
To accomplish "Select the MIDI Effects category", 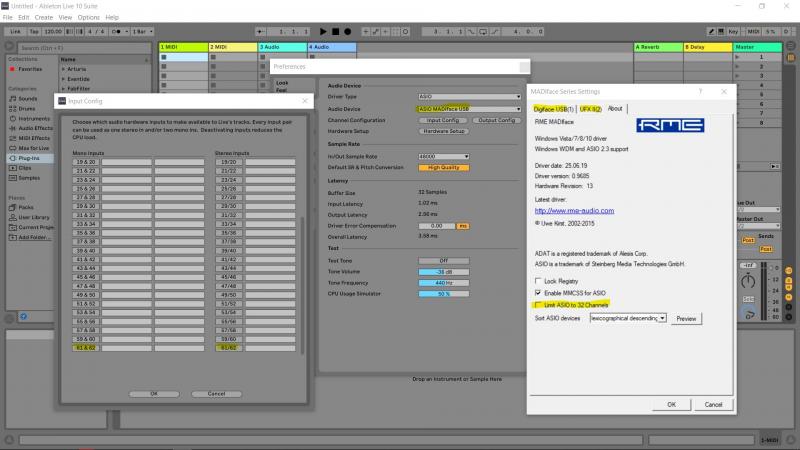I will coord(34,138).
